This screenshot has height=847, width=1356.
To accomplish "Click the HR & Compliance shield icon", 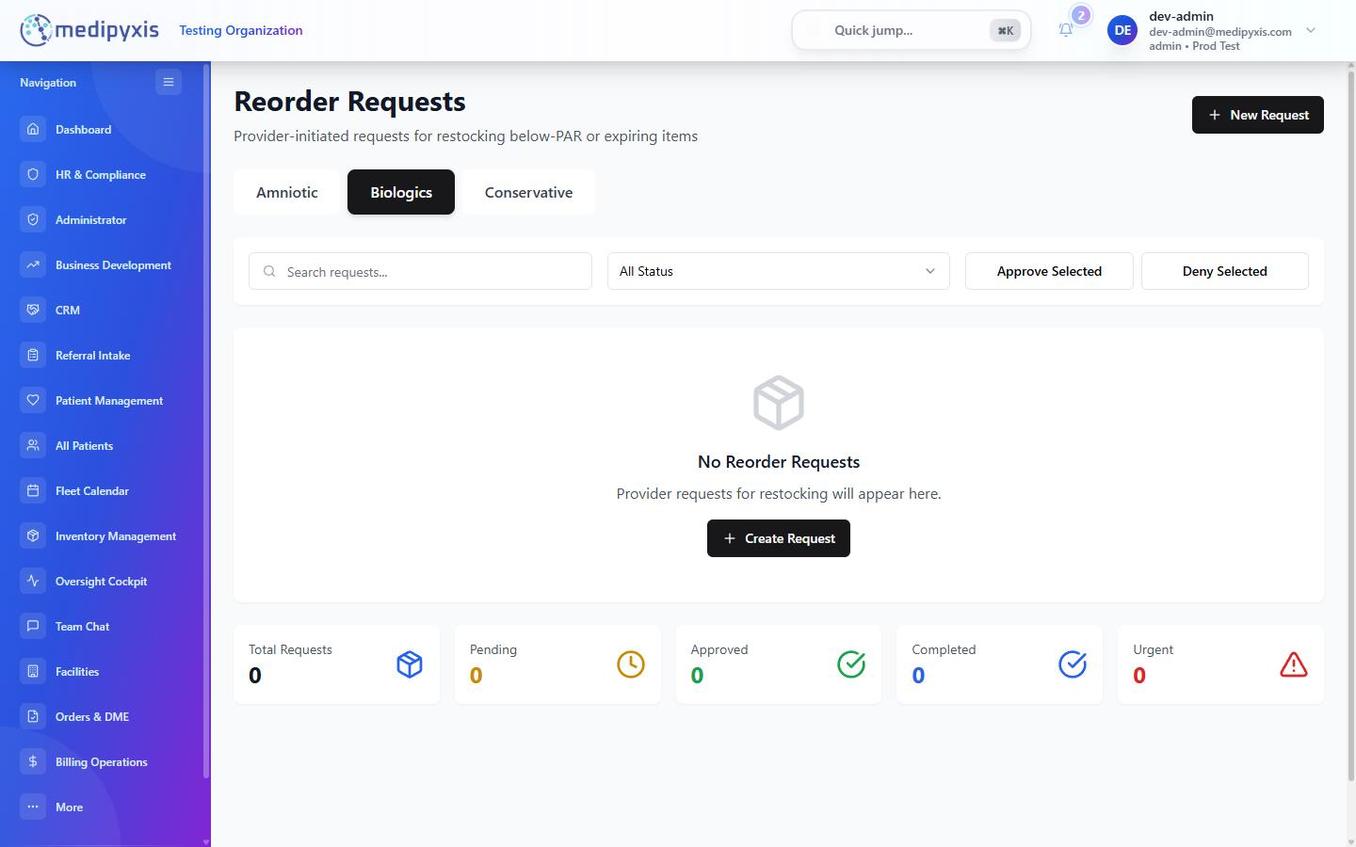I will pos(33,174).
